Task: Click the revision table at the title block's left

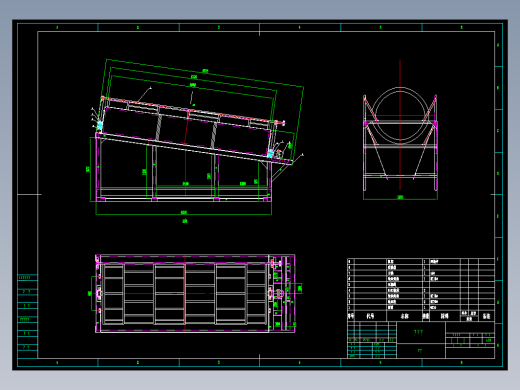Action: pos(372,340)
